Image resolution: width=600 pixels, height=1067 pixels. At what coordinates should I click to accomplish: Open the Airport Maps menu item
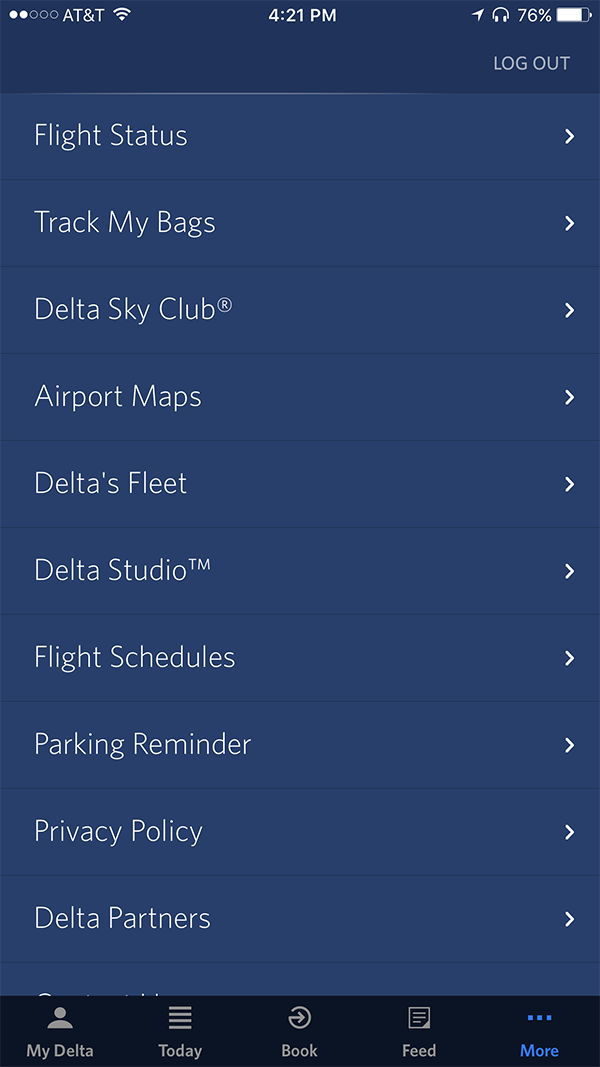tap(118, 397)
